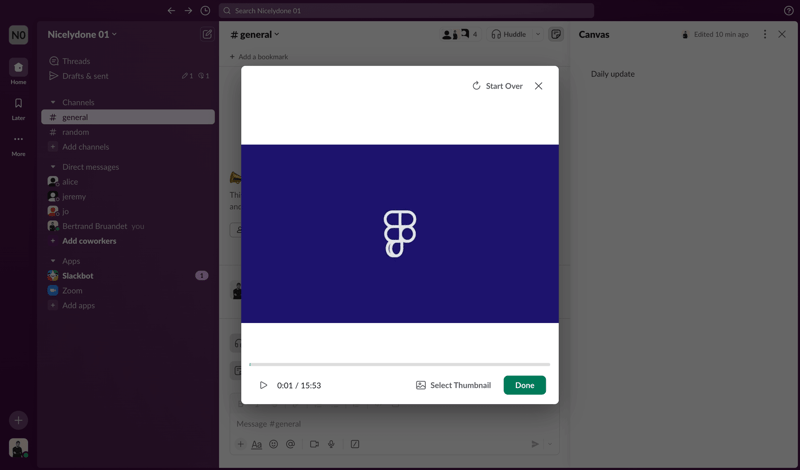
Task: Open the slash shortcuts menu
Action: [x=355, y=444]
